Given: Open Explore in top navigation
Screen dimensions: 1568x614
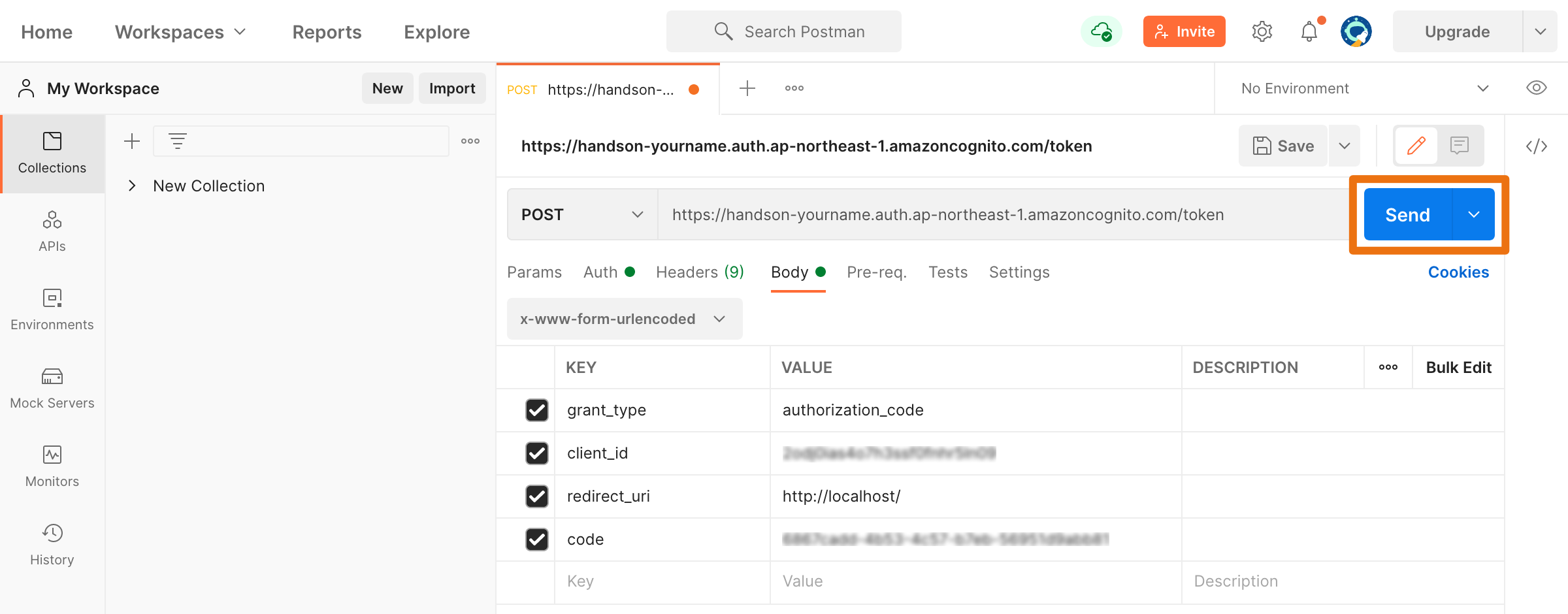Looking at the screenshot, I should (436, 32).
